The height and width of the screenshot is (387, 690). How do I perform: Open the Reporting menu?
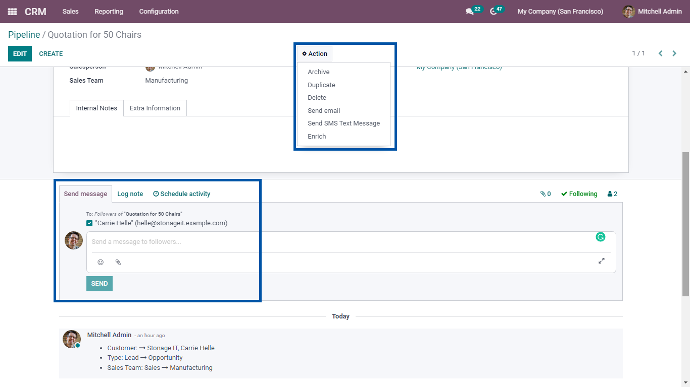109,11
